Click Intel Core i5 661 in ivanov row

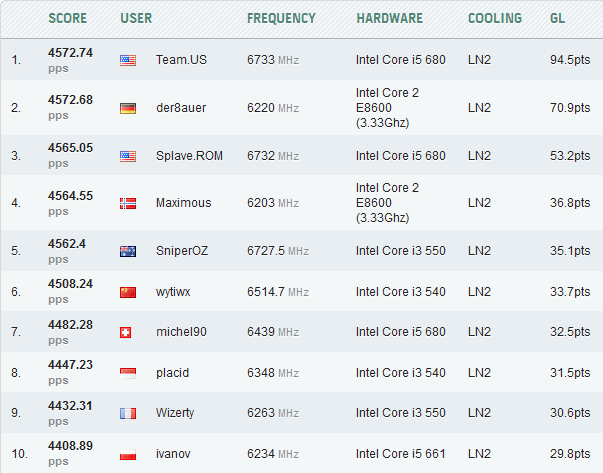coord(400,454)
